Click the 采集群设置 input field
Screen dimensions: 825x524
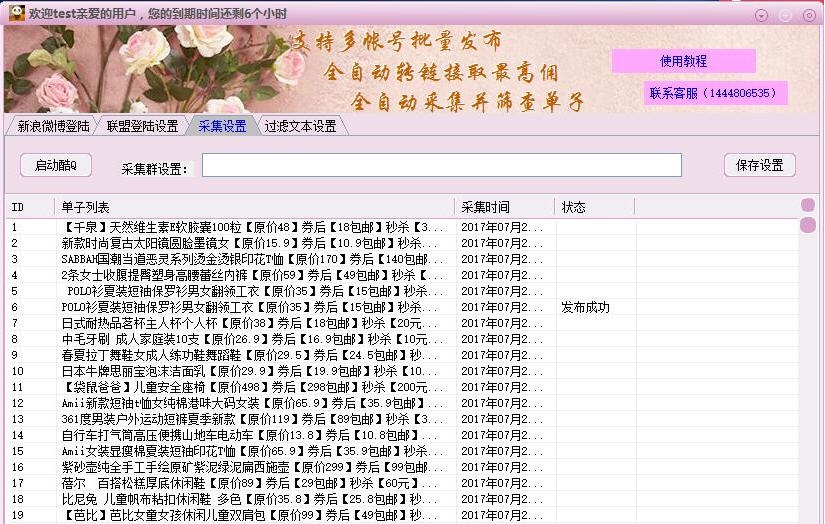442,165
